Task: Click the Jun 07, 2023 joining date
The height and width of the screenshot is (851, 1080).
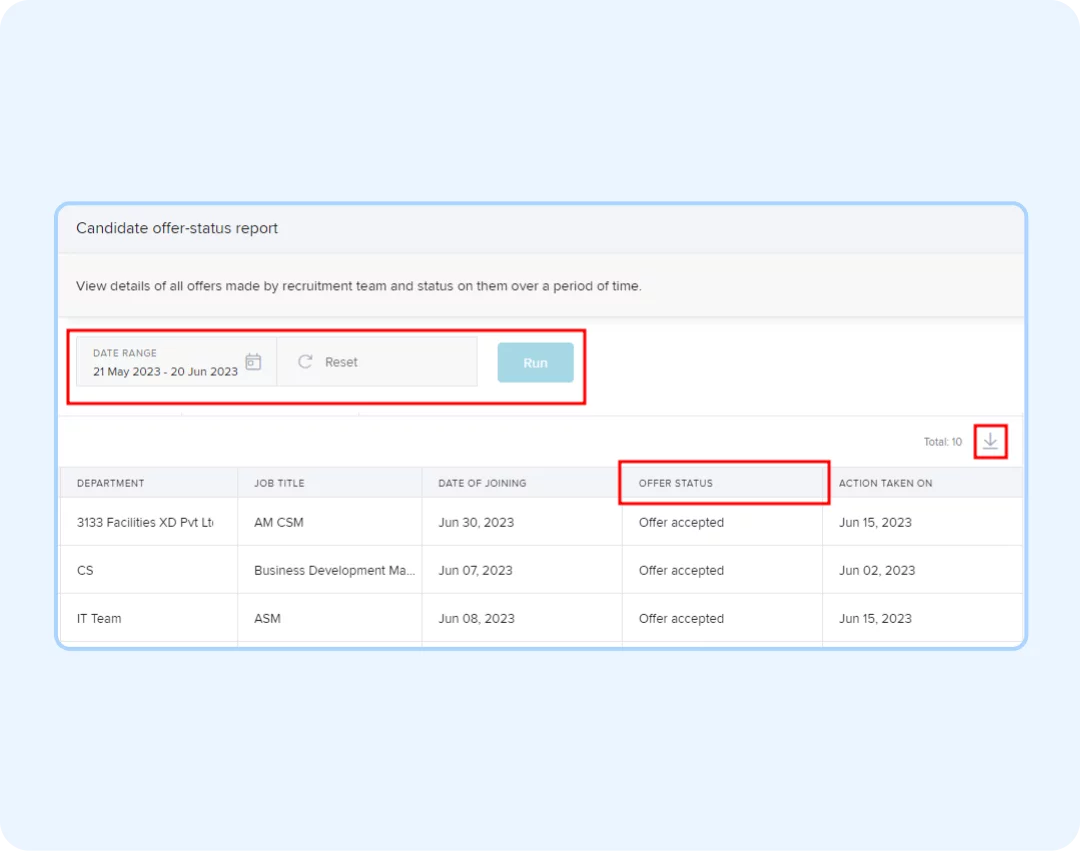Action: [475, 571]
